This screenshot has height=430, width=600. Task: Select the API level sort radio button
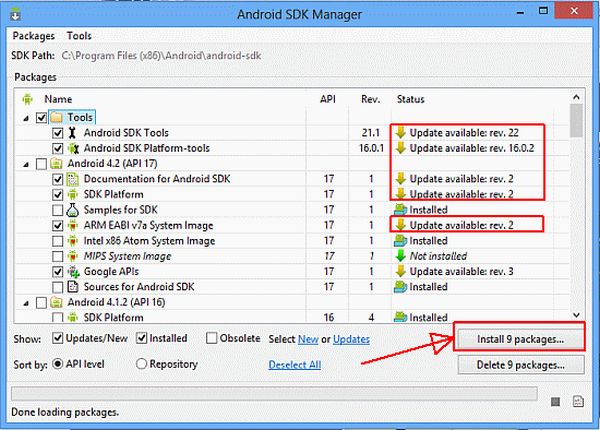pyautogui.click(x=57, y=364)
